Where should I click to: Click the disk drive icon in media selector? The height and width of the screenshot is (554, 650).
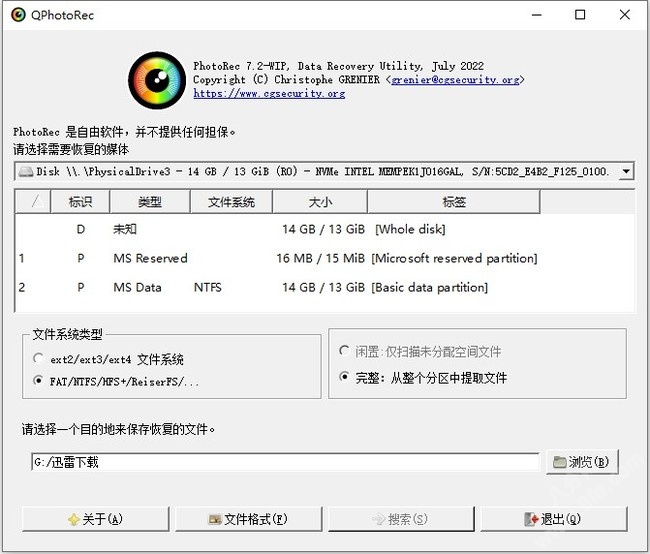[x=26, y=171]
